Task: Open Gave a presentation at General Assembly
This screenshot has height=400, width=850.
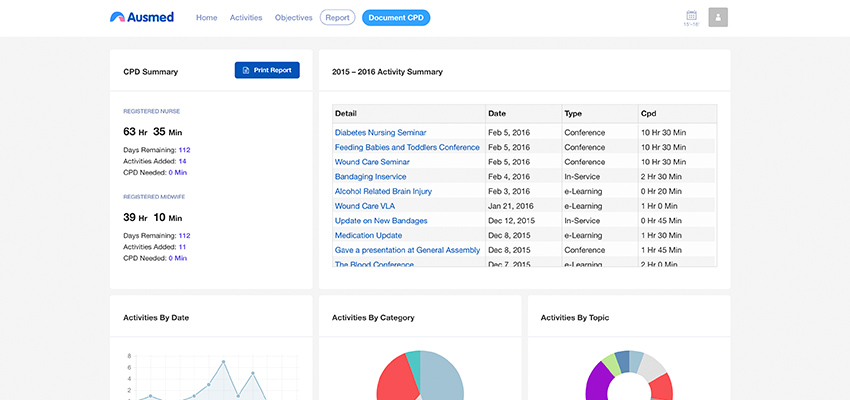Action: coord(407,250)
